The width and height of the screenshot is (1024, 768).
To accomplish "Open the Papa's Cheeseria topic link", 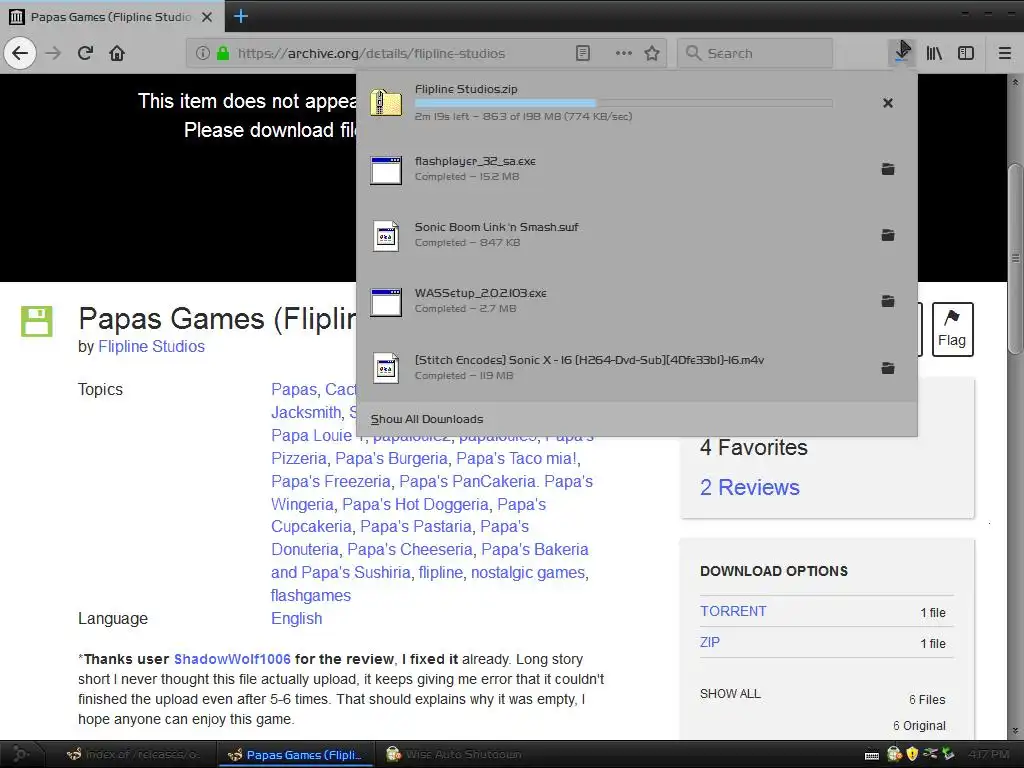I will (409, 549).
